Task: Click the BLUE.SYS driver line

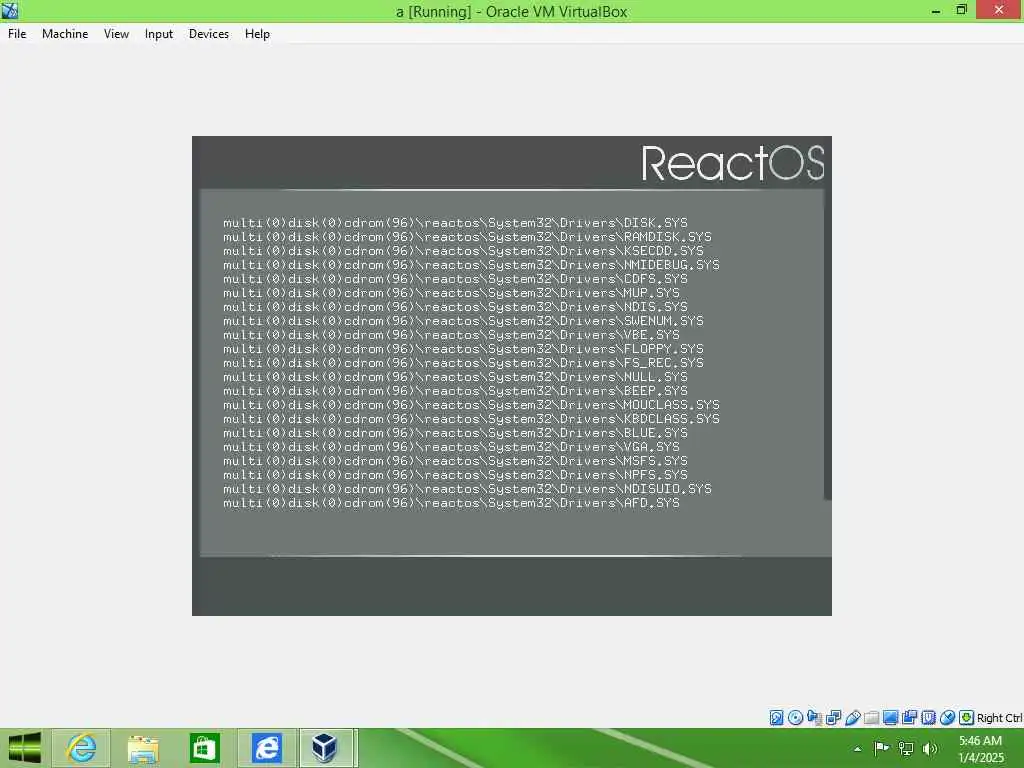Action: tap(455, 433)
